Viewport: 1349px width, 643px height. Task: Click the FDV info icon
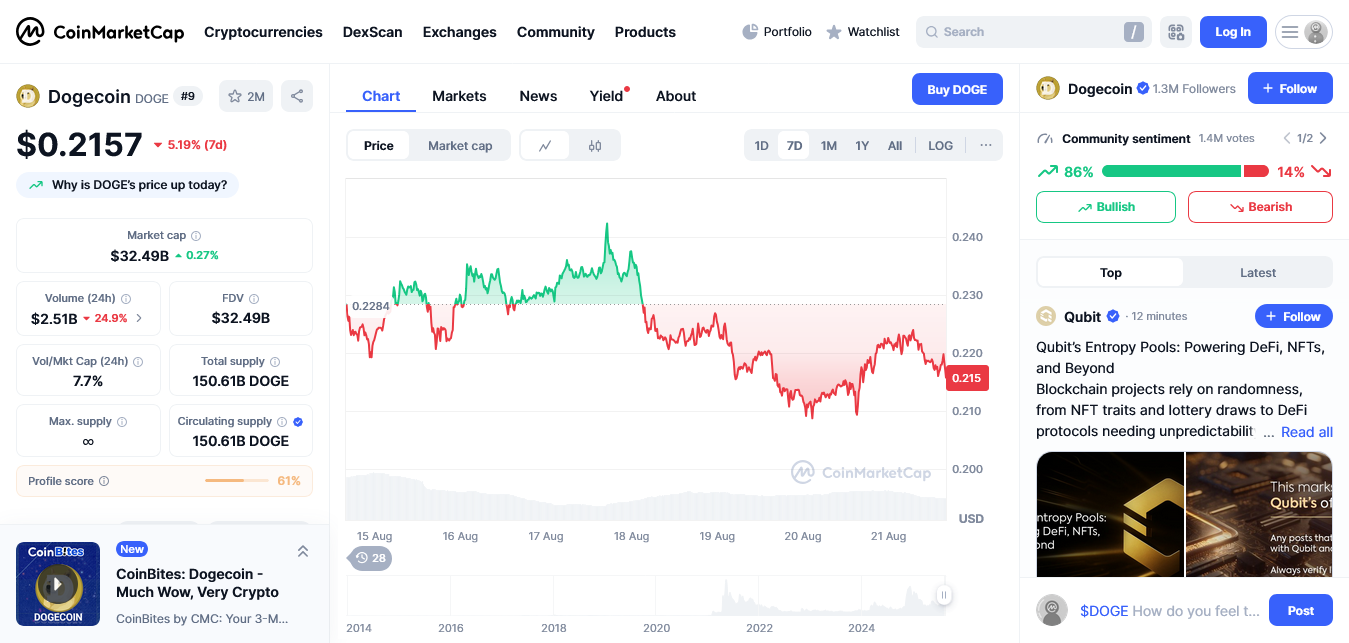[x=254, y=299]
